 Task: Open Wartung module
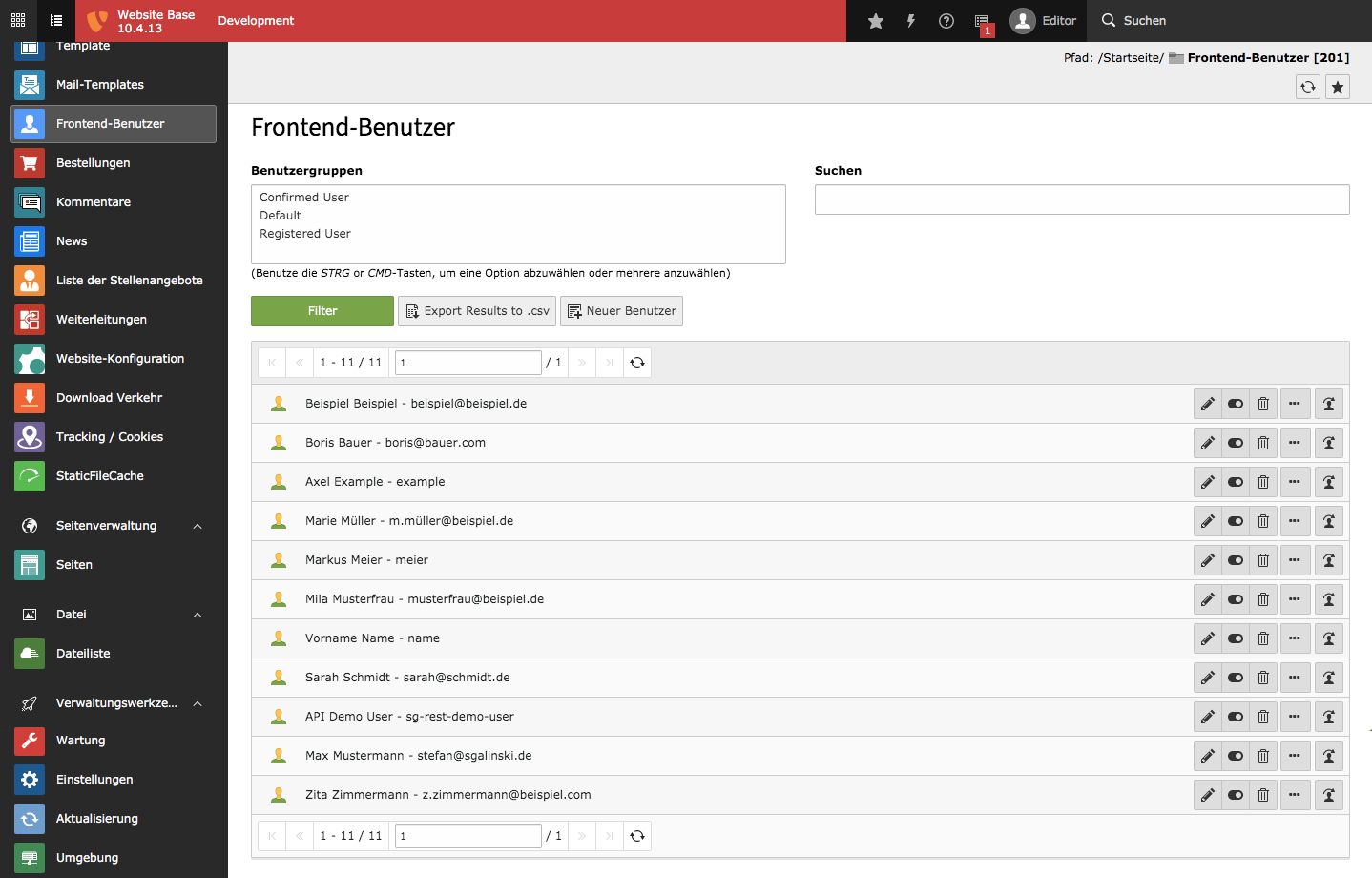[x=114, y=741]
